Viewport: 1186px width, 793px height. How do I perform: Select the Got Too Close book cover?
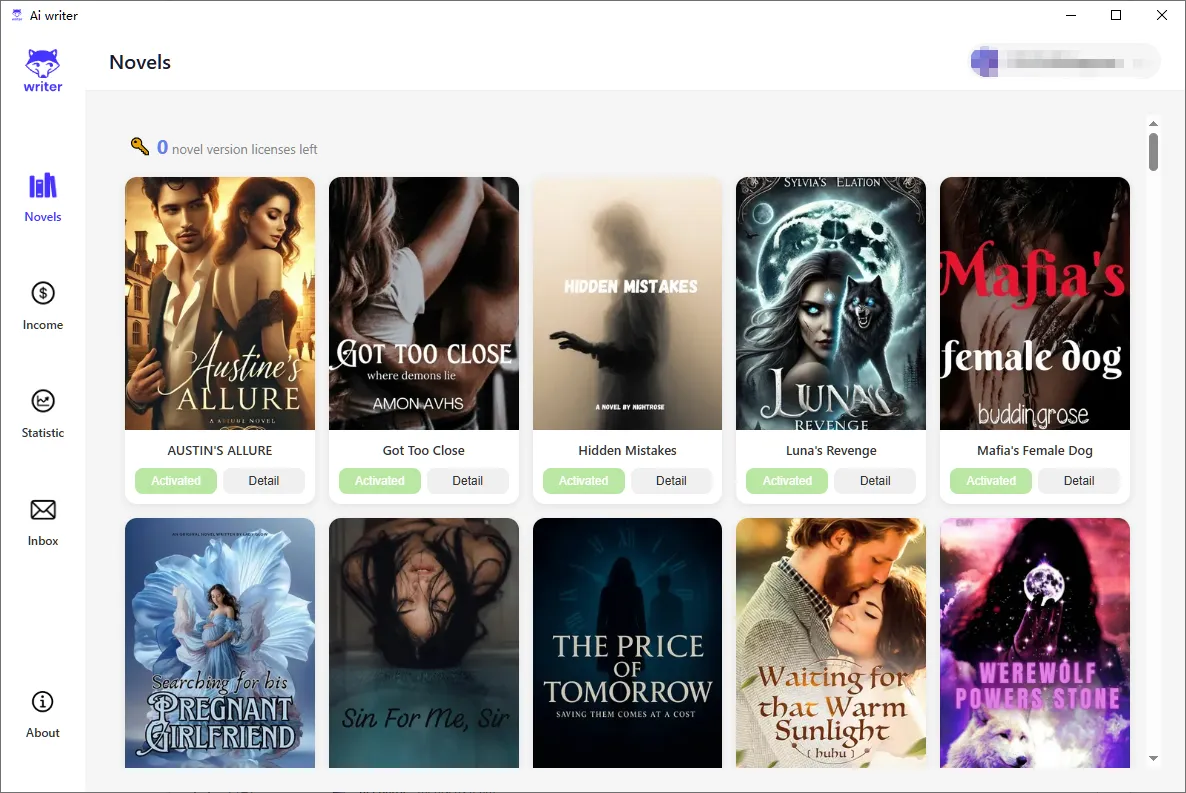click(424, 303)
